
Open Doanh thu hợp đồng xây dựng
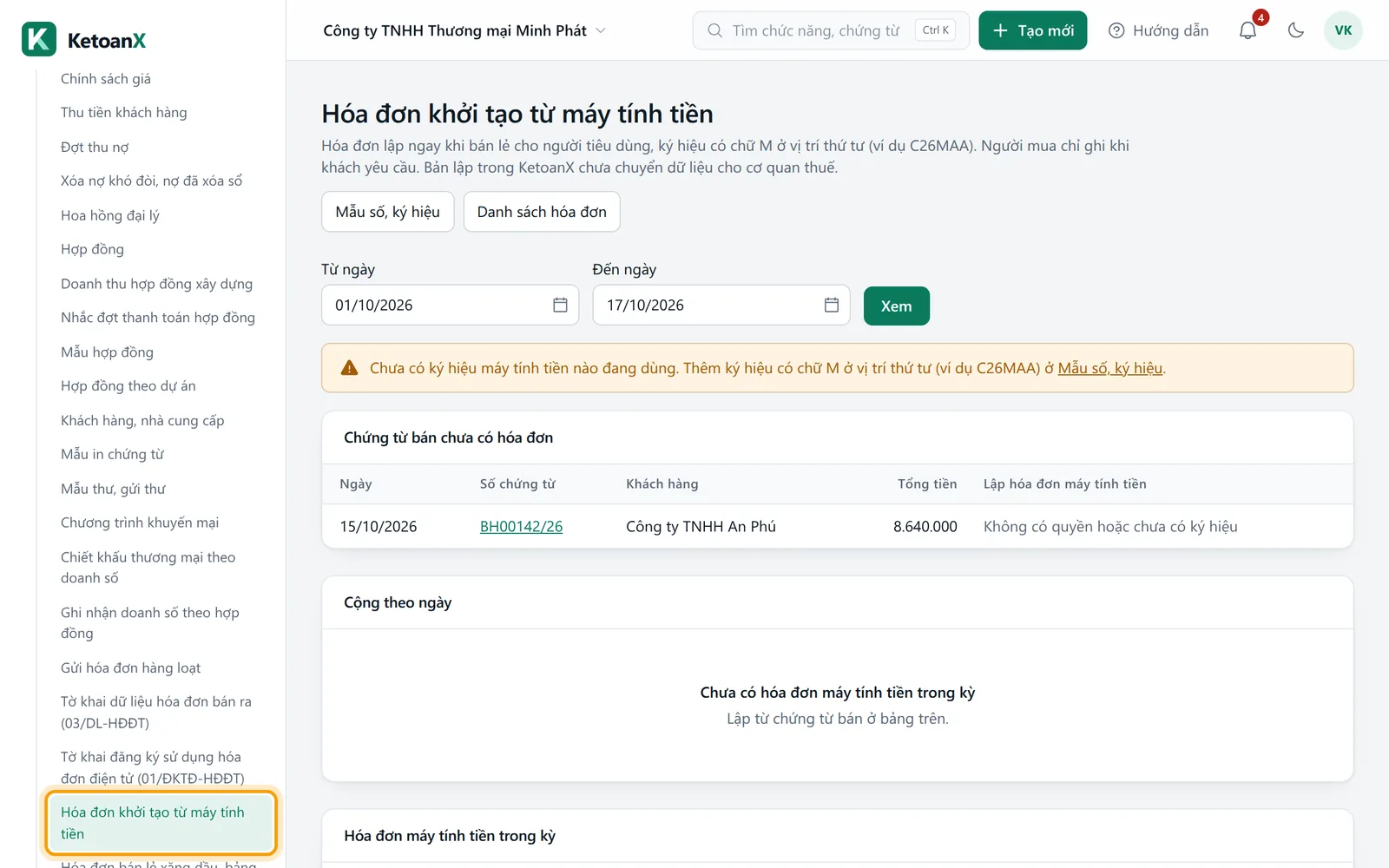(156, 284)
